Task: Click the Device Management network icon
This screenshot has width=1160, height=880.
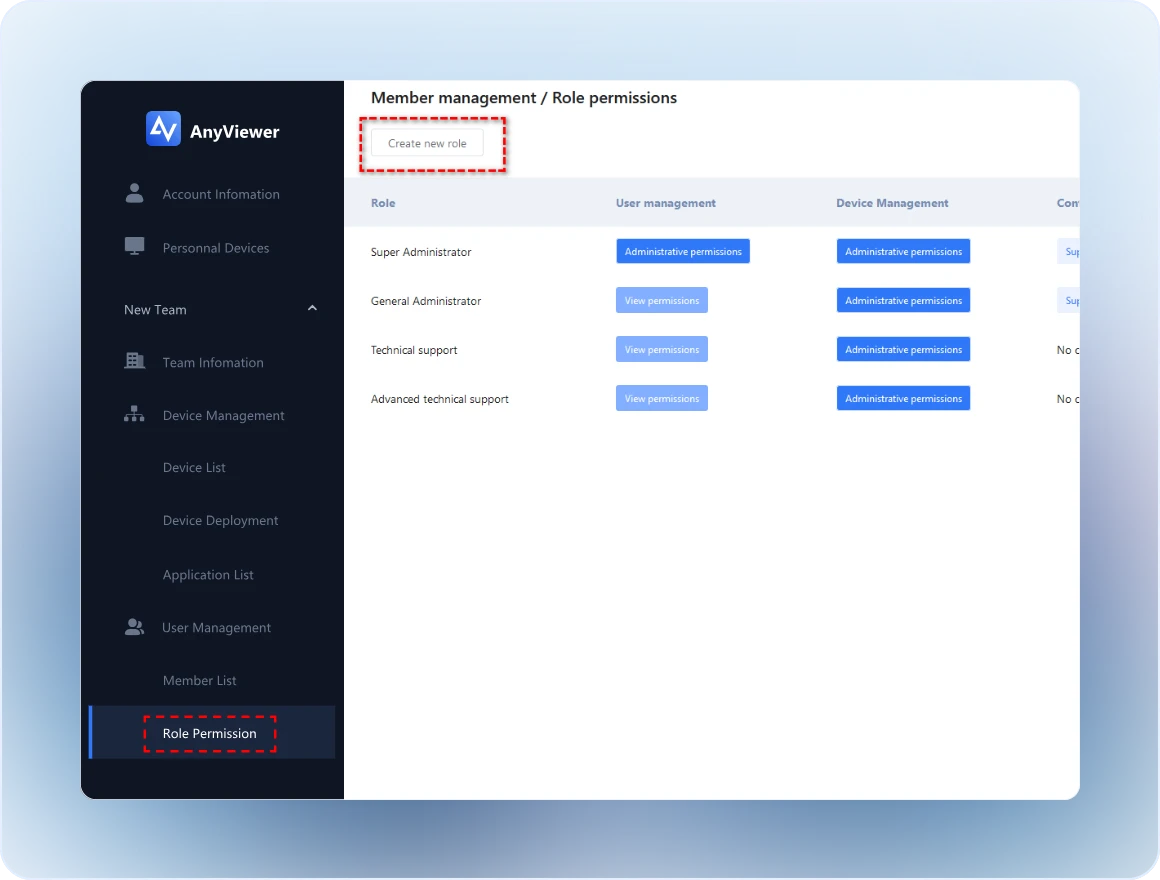Action: [x=134, y=415]
